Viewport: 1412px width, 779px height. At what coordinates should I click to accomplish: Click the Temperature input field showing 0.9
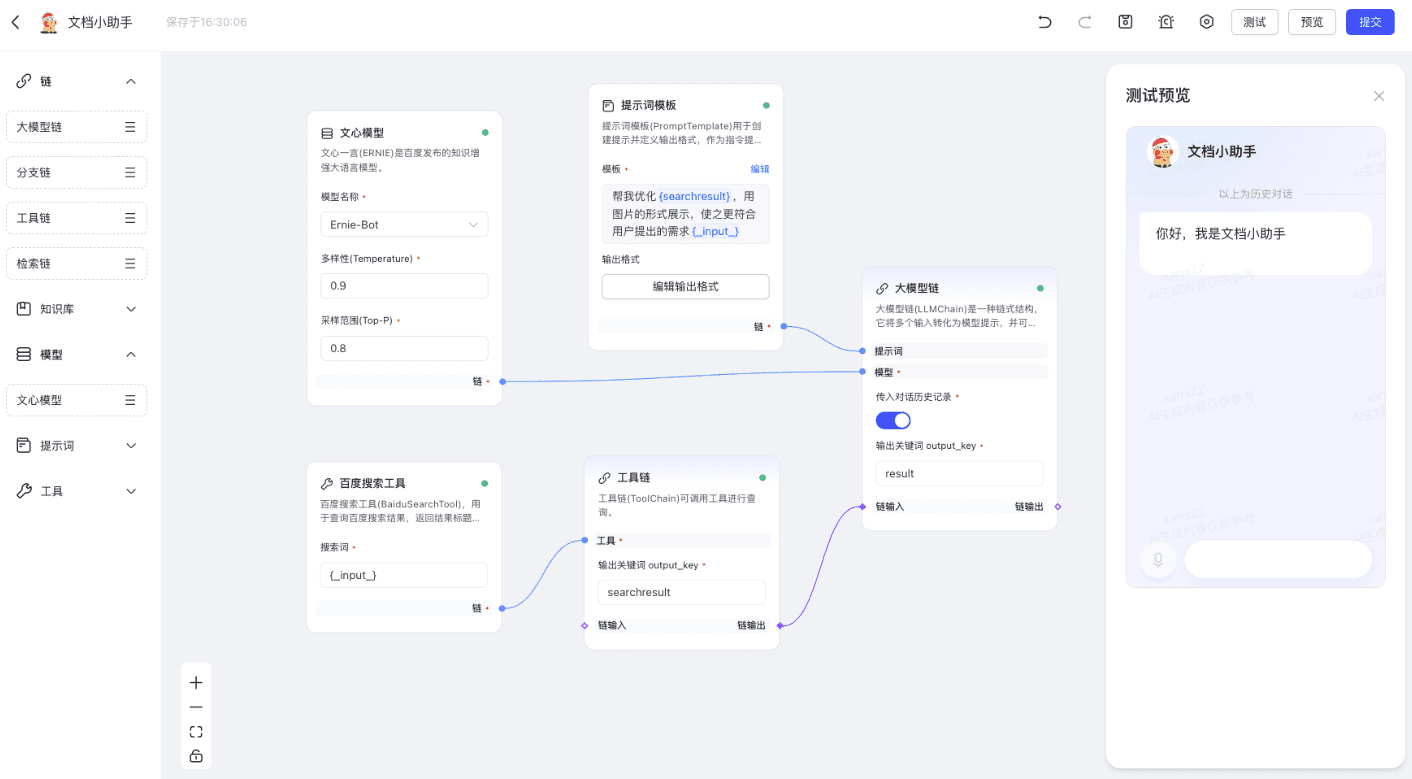click(x=404, y=286)
